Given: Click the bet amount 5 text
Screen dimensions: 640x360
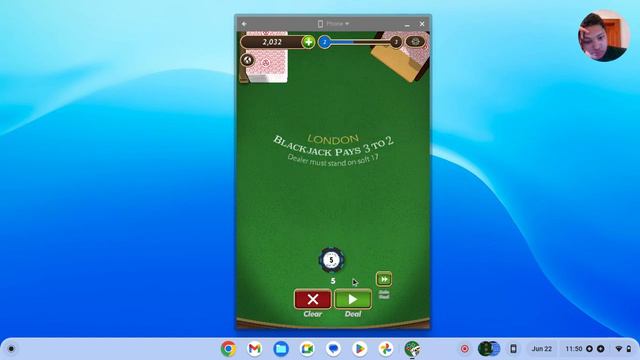Looking at the screenshot, I should click(x=333, y=281).
